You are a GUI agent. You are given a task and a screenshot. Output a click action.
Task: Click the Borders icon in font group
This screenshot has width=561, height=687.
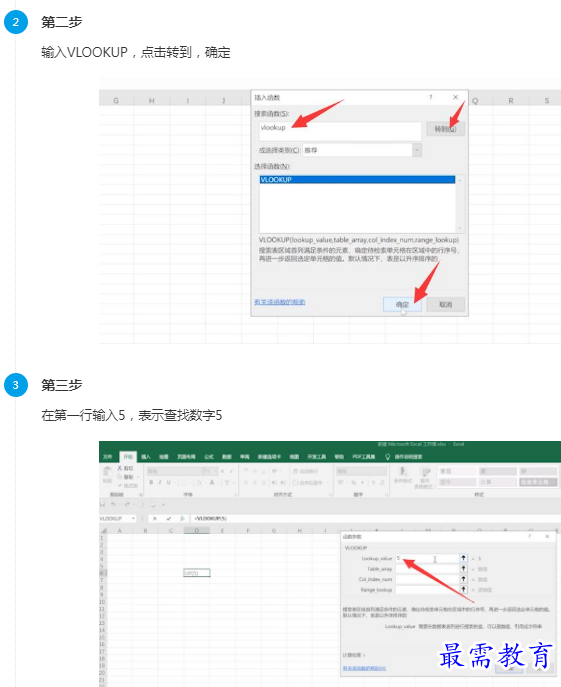point(184,482)
